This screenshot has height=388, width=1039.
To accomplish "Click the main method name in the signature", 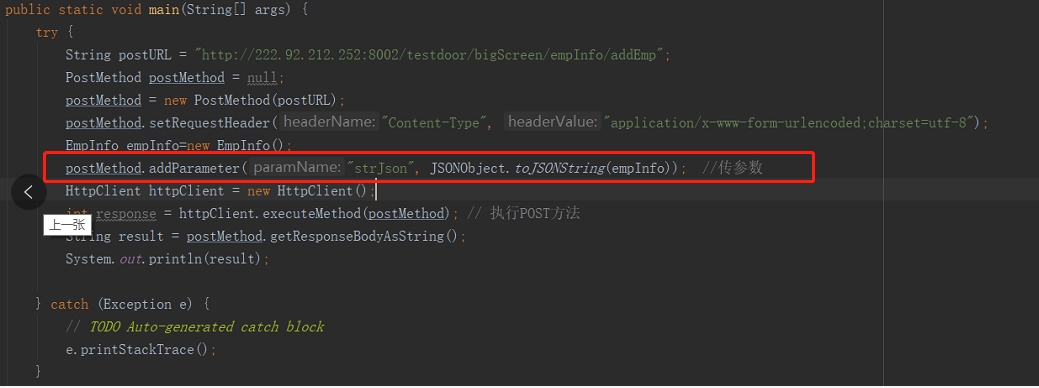I will click(164, 11).
